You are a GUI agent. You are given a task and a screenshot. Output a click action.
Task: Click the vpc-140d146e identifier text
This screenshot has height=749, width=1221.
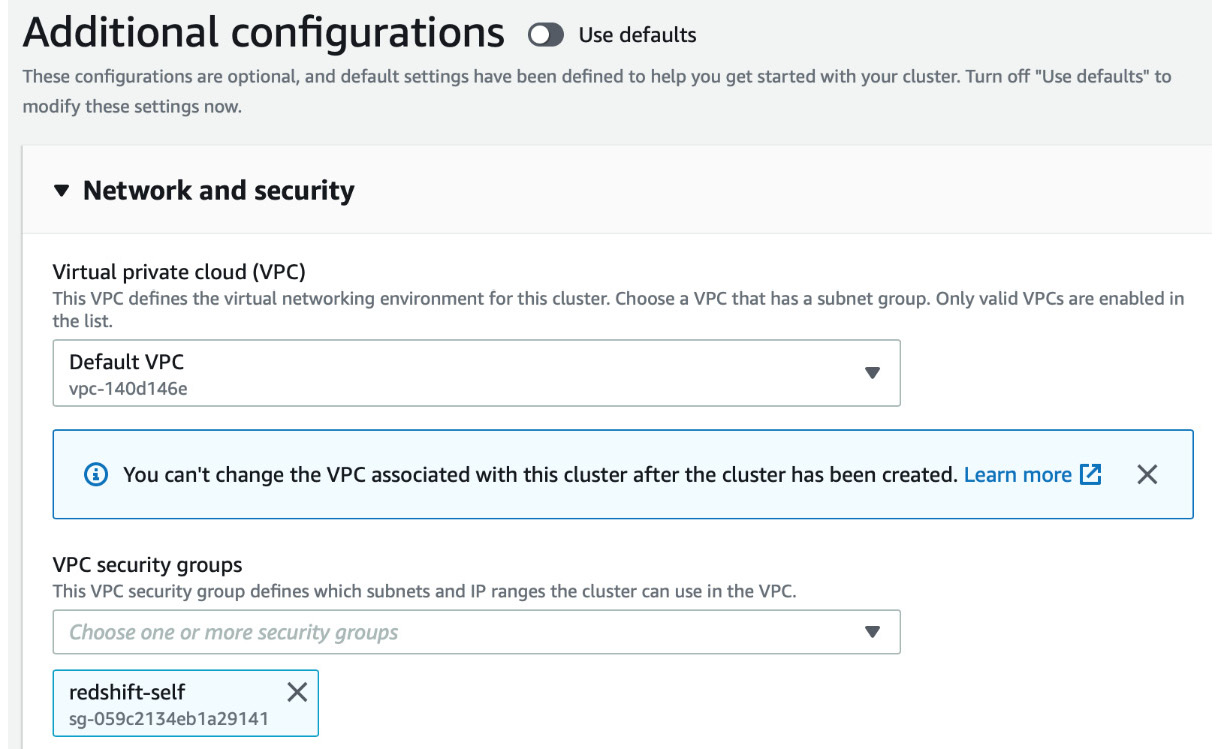(x=128, y=388)
